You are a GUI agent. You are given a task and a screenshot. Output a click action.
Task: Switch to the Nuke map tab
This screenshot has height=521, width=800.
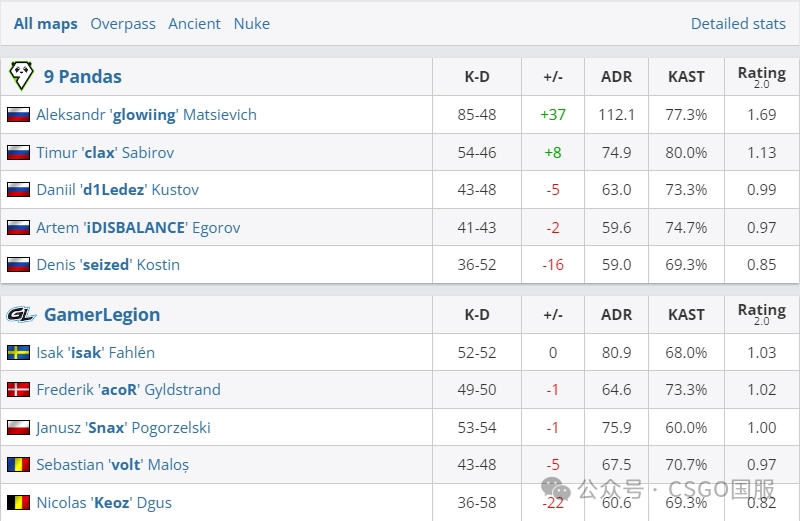pos(252,24)
